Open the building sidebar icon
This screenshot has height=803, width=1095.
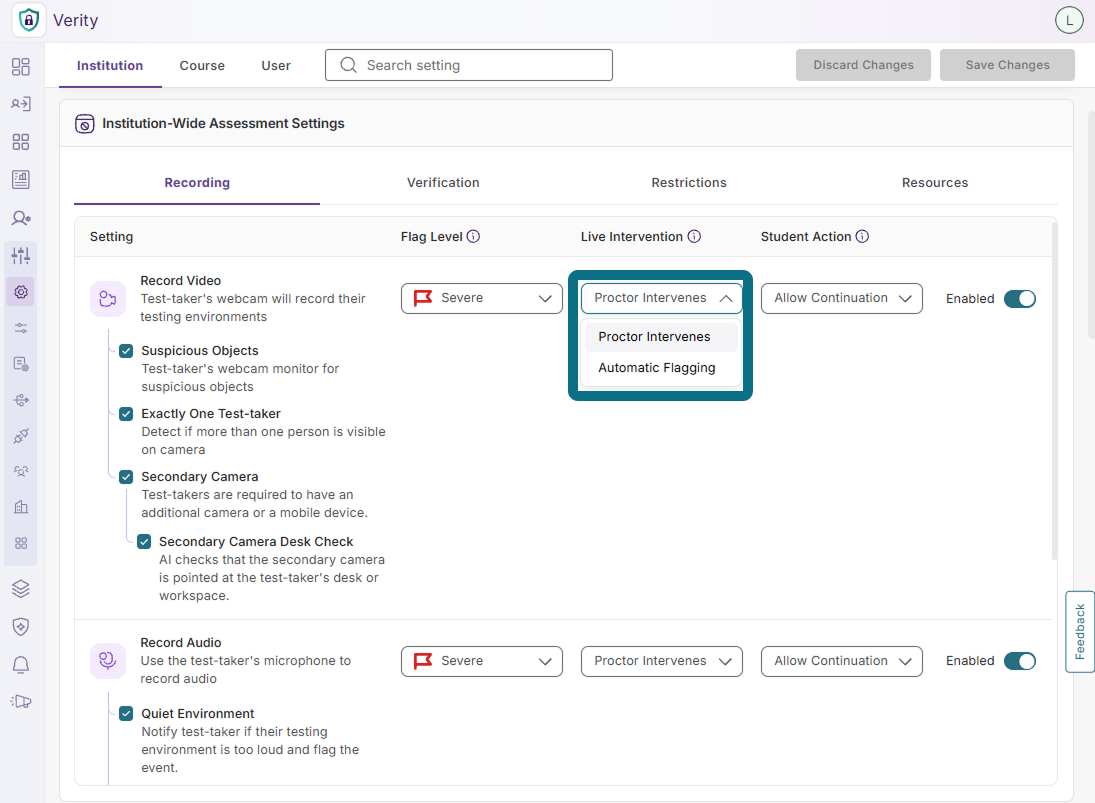tap(21, 507)
